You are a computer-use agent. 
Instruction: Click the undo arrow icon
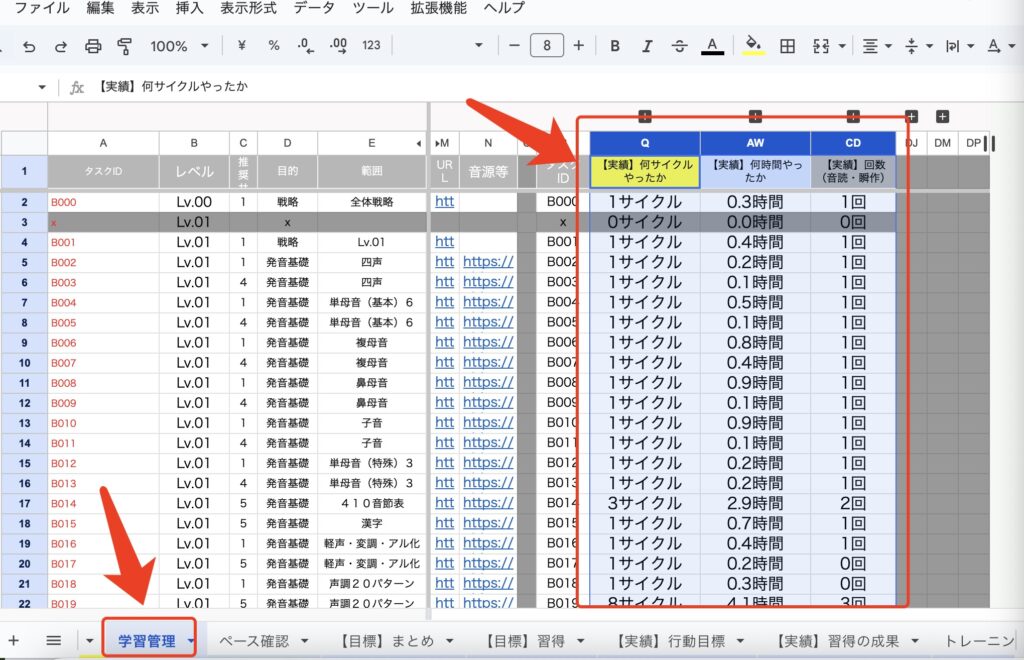[x=29, y=46]
